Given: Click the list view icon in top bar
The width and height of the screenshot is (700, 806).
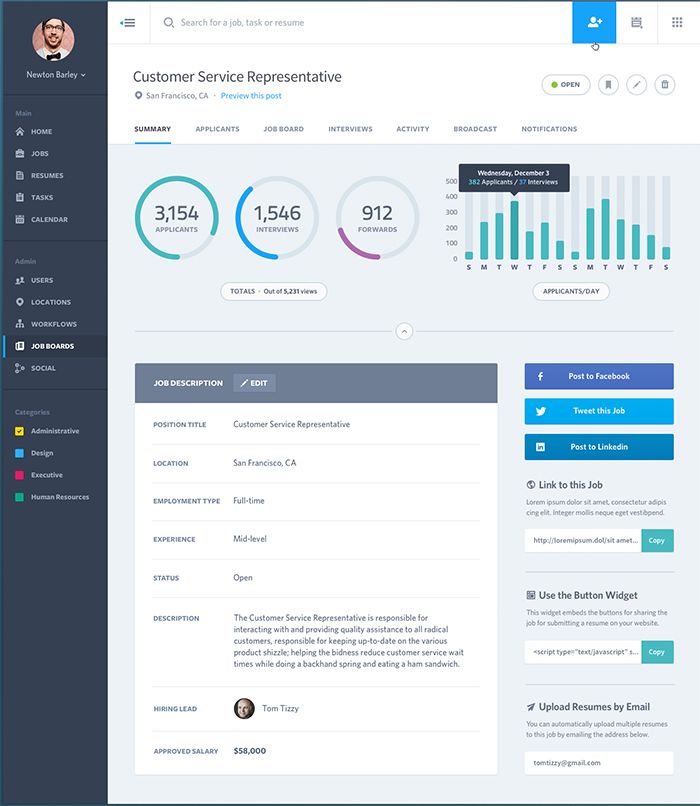Looking at the screenshot, I should click(x=637, y=22).
